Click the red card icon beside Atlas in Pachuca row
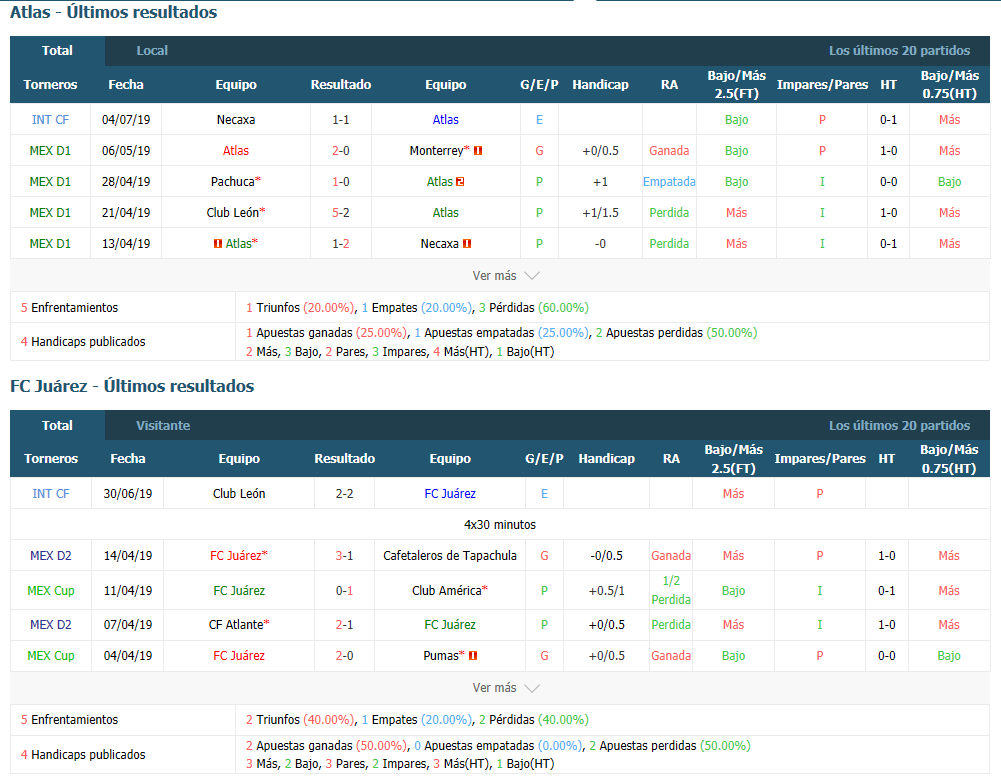 coord(460,182)
